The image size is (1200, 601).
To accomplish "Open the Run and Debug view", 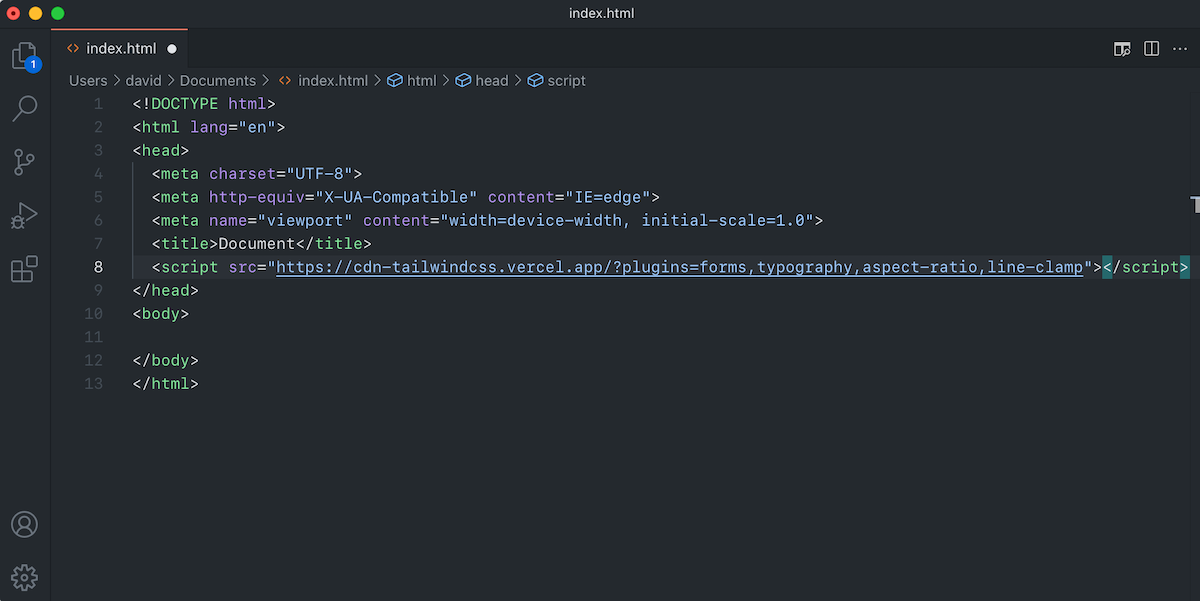I will point(24,215).
